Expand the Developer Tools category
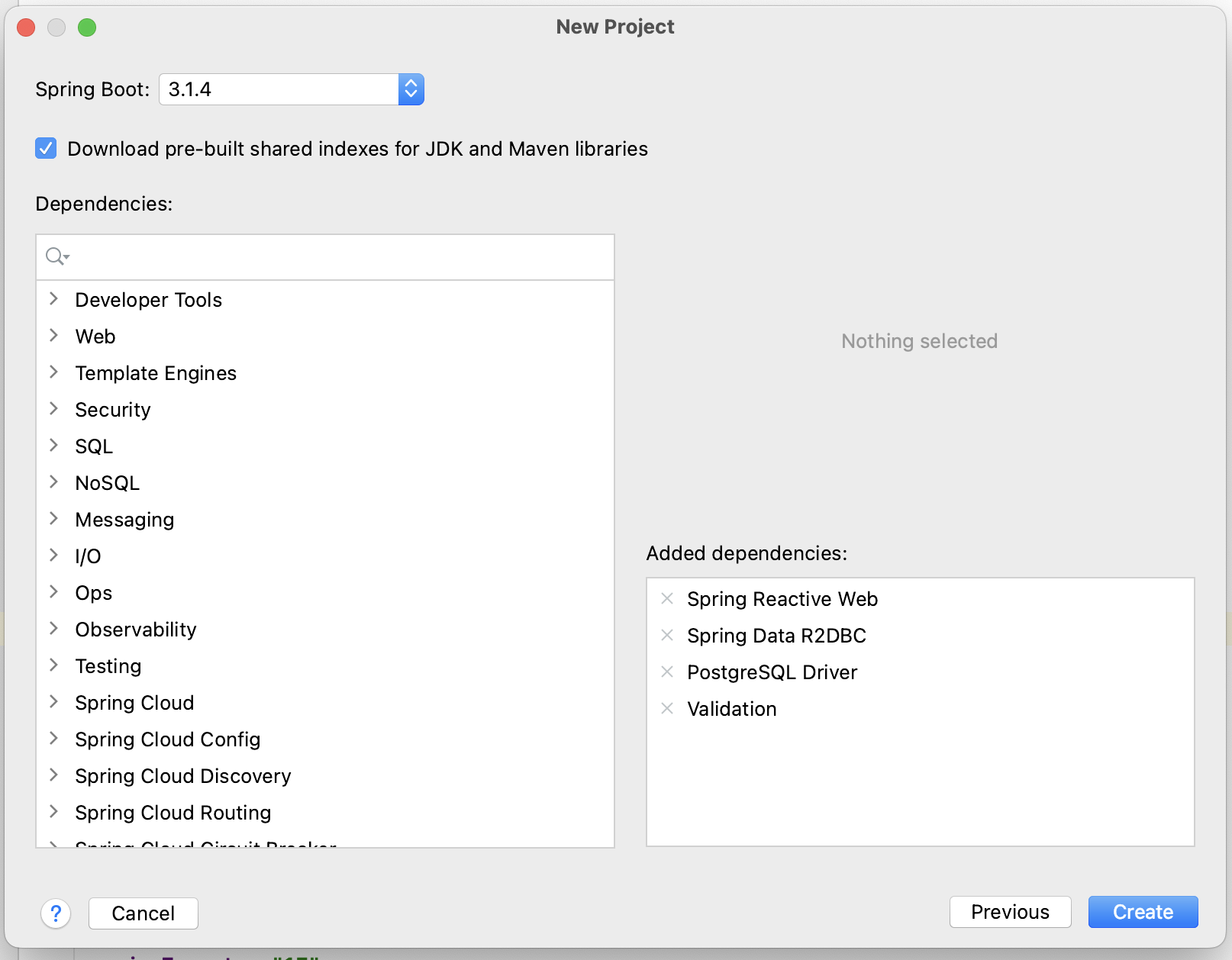Image resolution: width=1232 pixels, height=960 pixels. 54,299
